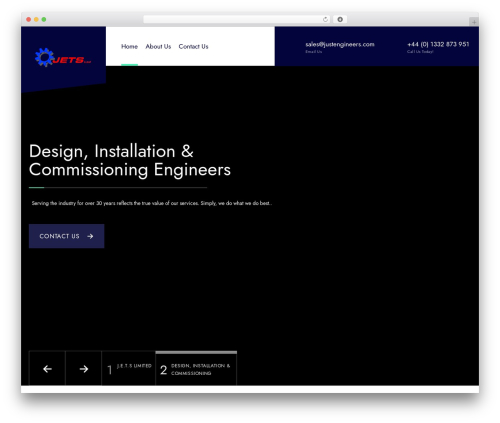Minimize the window with yellow button

(36, 19)
